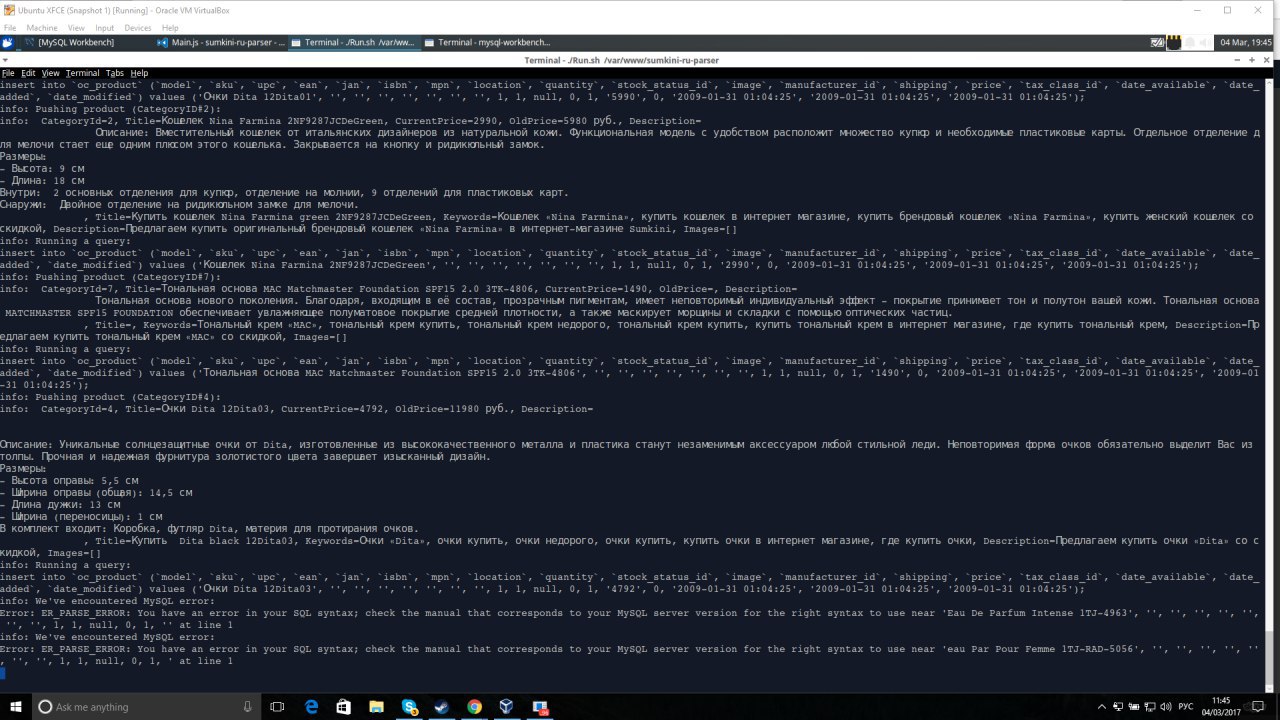Switch to Main.js sumkini-ru-parser window

(221, 43)
